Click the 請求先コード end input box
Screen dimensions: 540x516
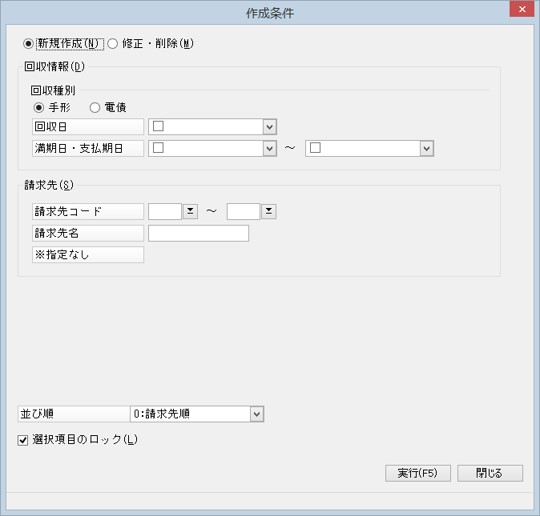(x=243, y=211)
